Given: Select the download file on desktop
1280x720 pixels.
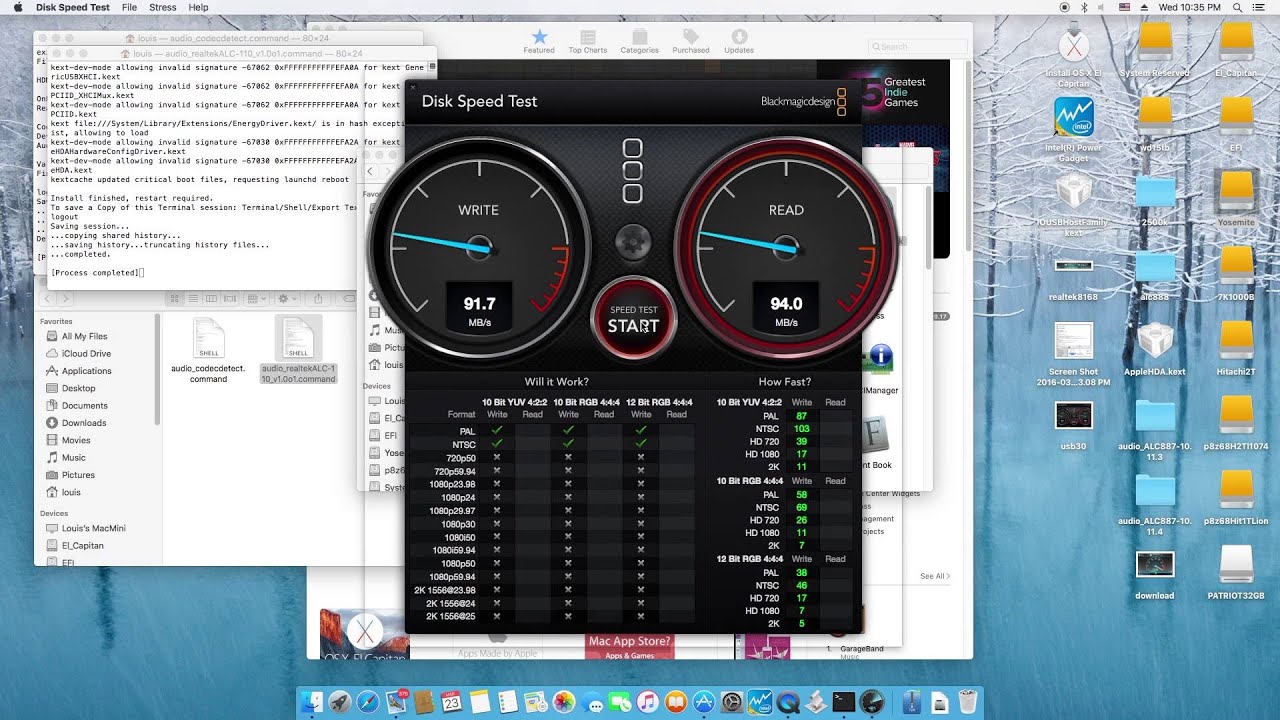Looking at the screenshot, I should point(1155,573).
